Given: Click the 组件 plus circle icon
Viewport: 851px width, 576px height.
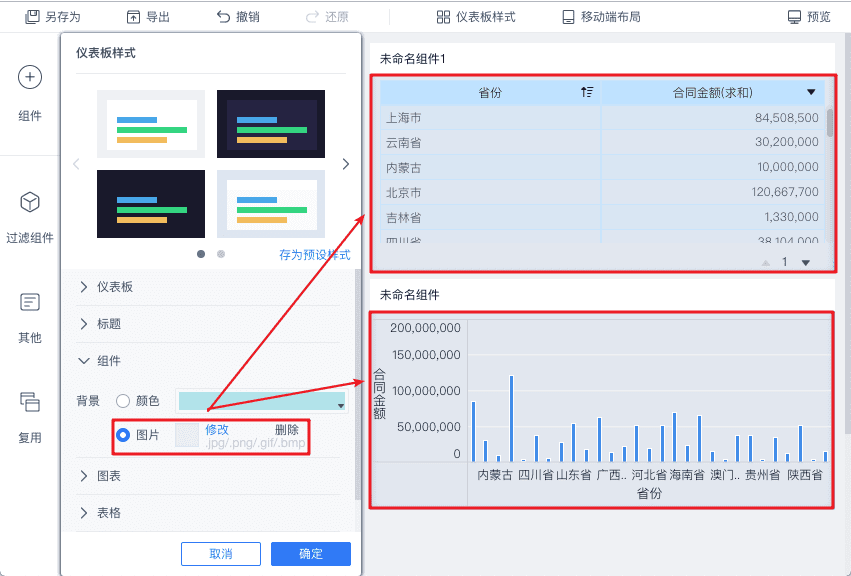Looking at the screenshot, I should 30,77.
